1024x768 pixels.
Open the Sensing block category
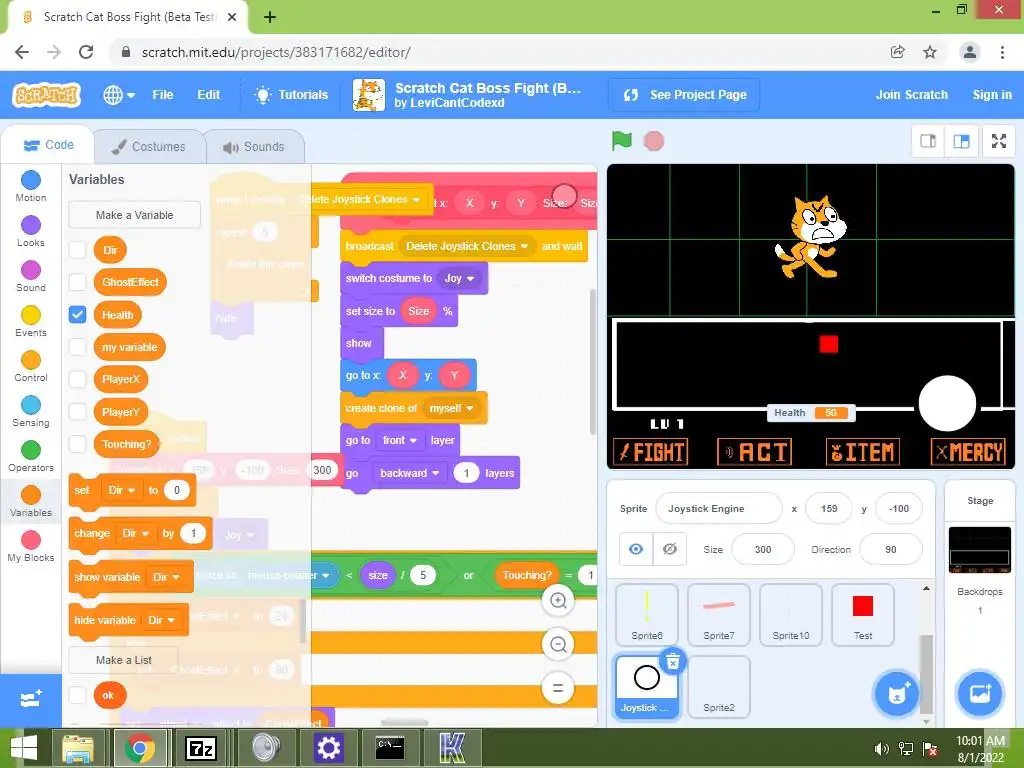coord(31,412)
